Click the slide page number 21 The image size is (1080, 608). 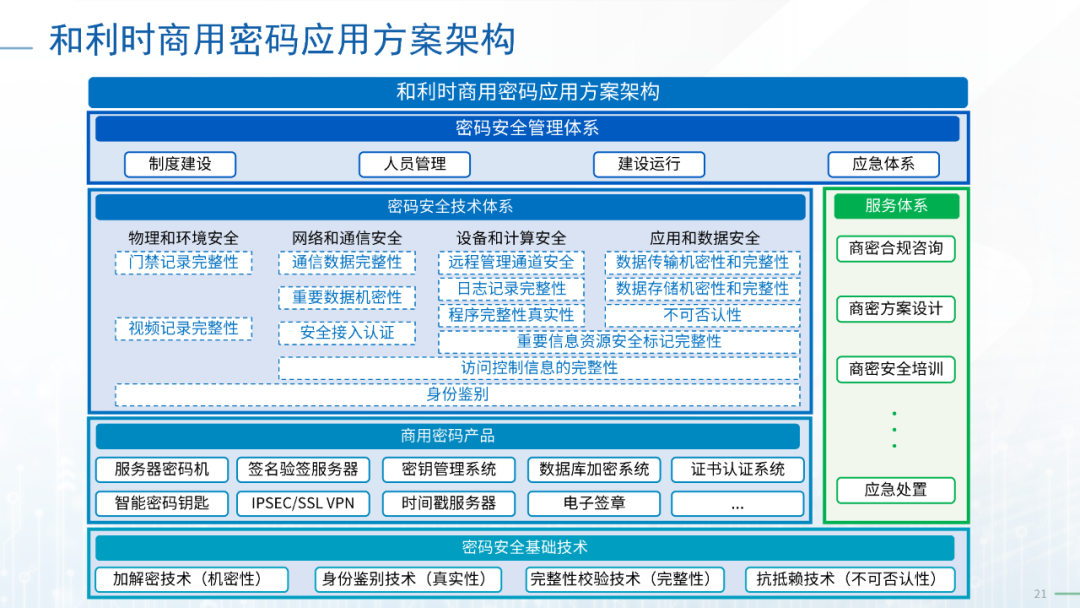(x=1040, y=594)
